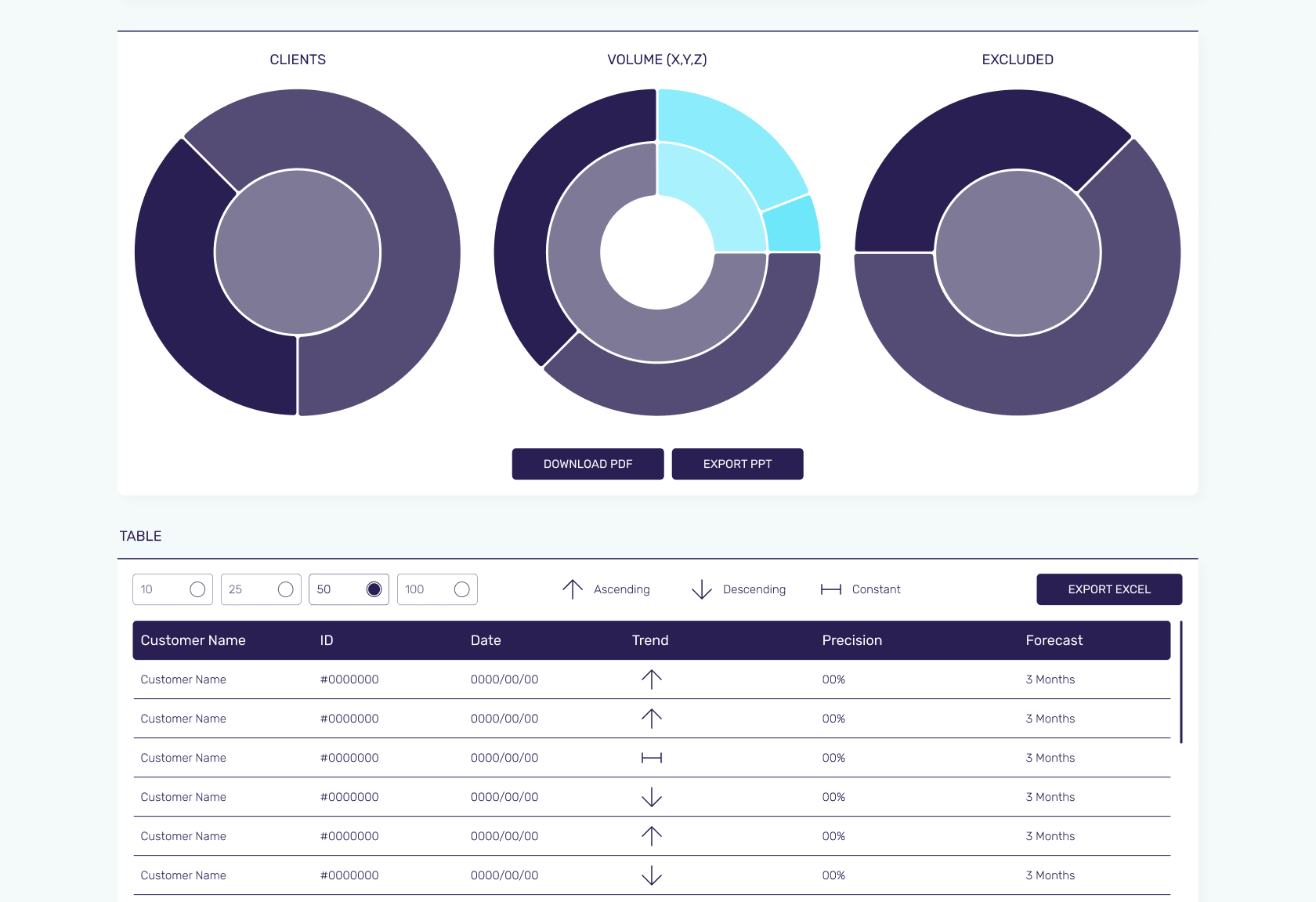Viewport: 1316px width, 902px height.
Task: Click 3 Months forecast in first row
Action: click(x=1050, y=679)
